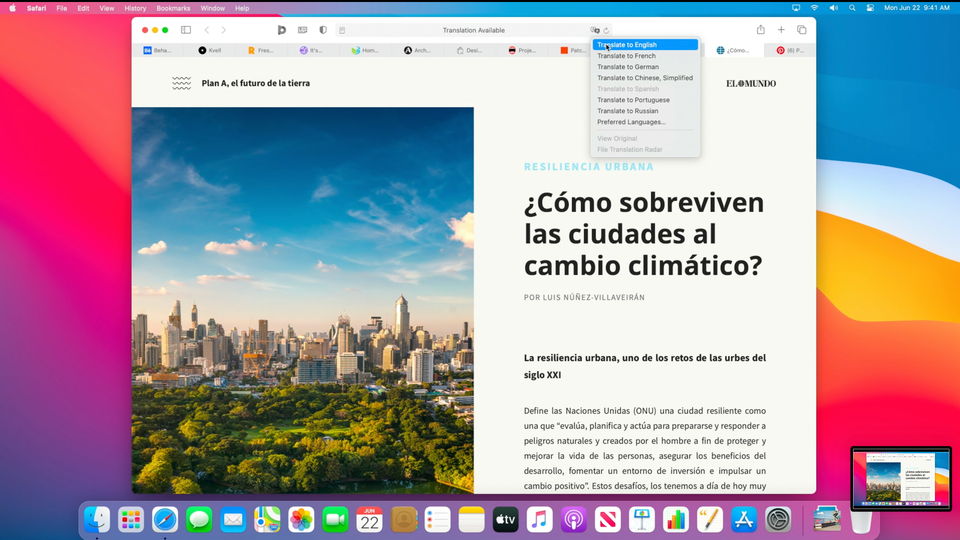The image size is (960, 540).
Task: Open Launchpad from the dock
Action: coord(131,520)
